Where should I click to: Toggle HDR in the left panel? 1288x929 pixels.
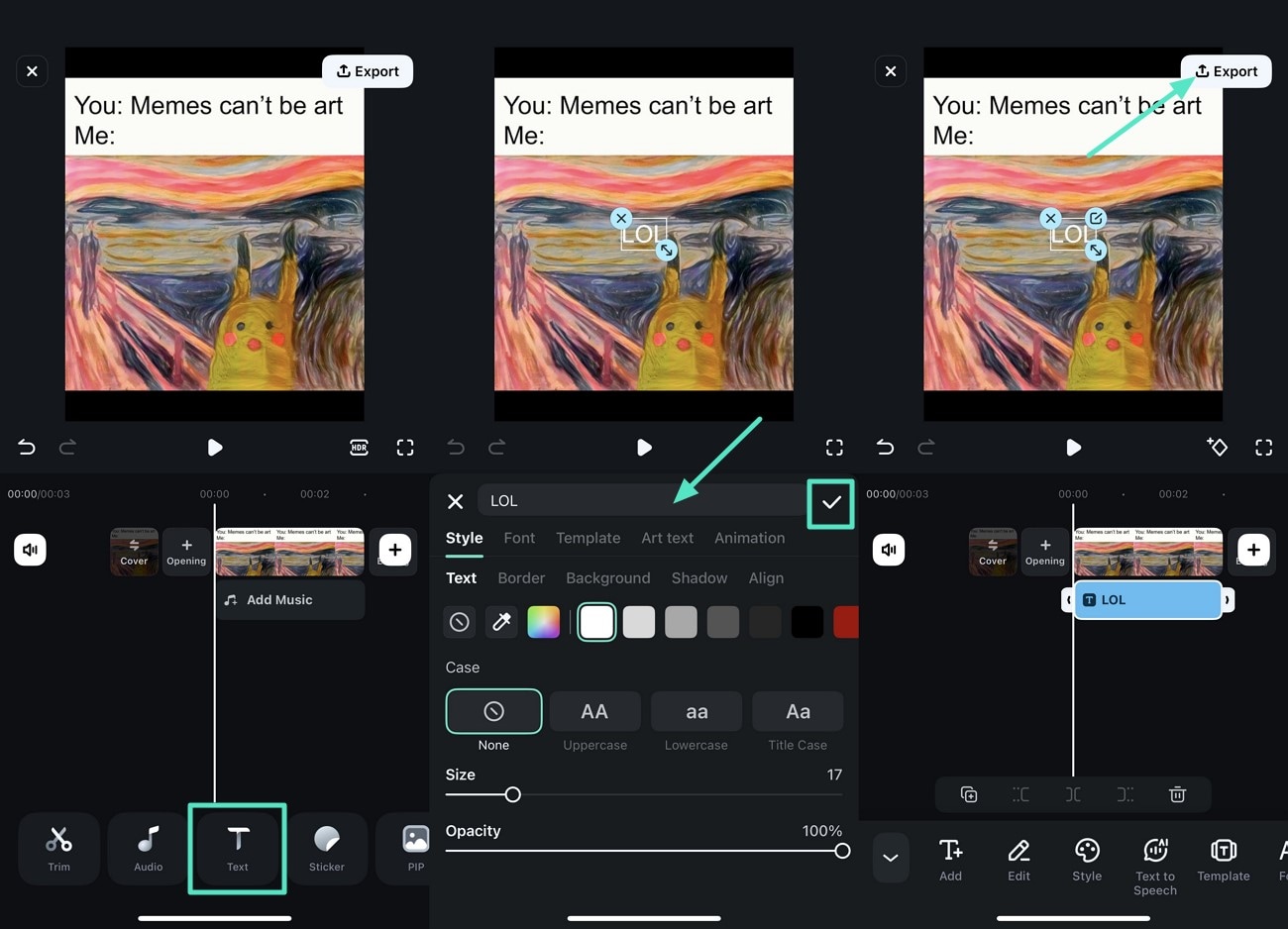359,448
